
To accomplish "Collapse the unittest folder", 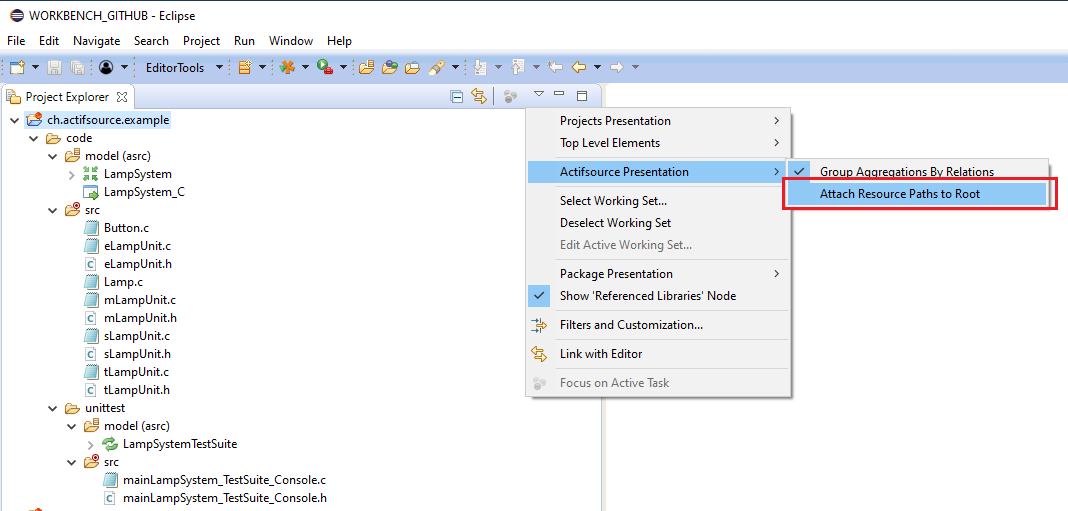I will pos(53,408).
